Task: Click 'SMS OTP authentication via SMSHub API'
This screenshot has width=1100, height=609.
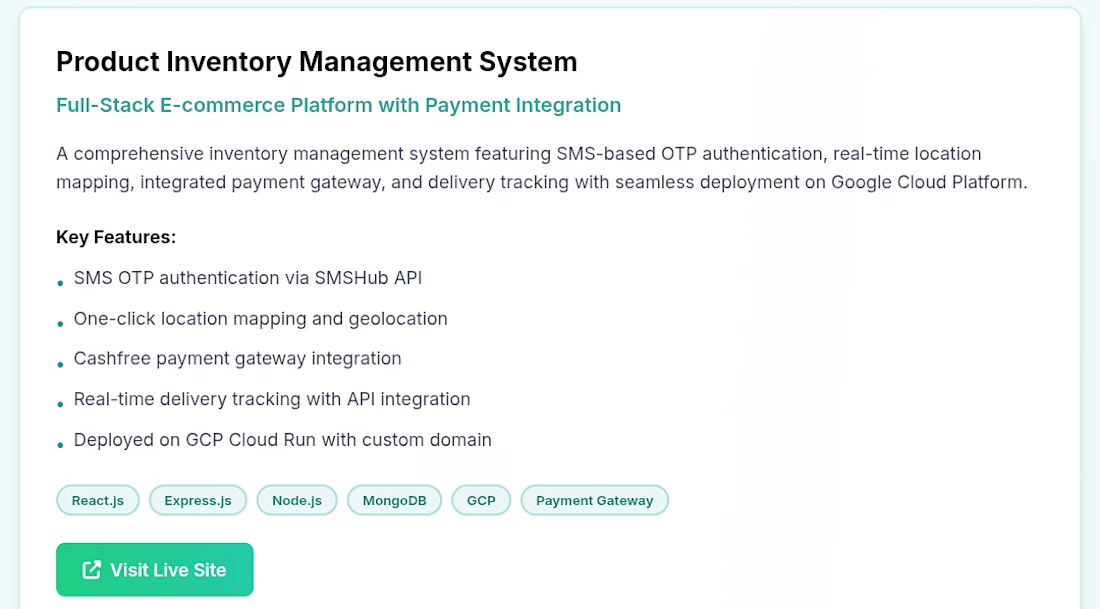Action: pyautogui.click(x=248, y=278)
